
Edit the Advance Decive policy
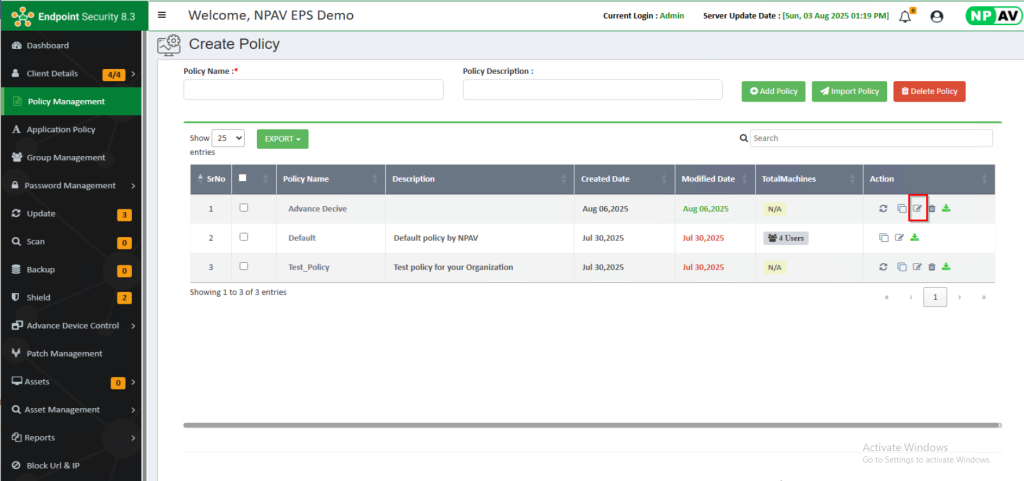(917, 209)
